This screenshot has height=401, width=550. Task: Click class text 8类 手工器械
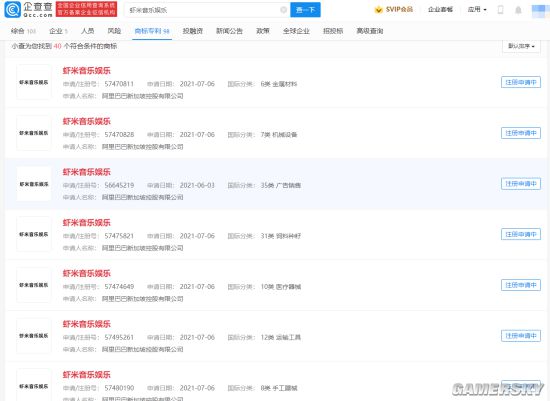279,388
